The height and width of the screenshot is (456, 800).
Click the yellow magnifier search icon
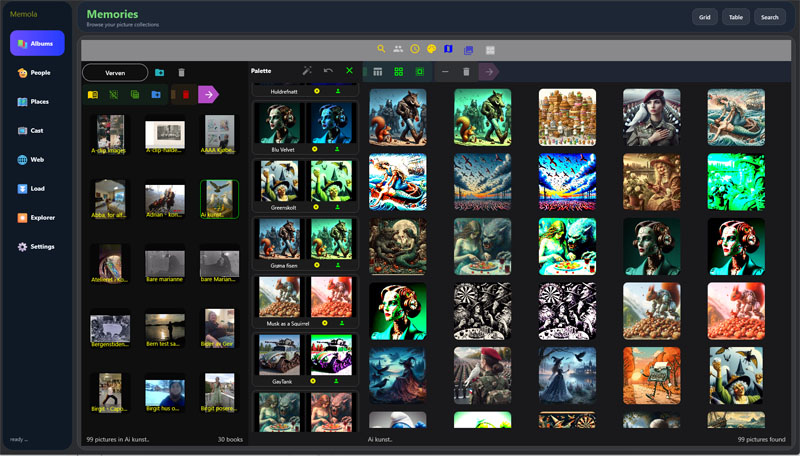pyautogui.click(x=381, y=49)
